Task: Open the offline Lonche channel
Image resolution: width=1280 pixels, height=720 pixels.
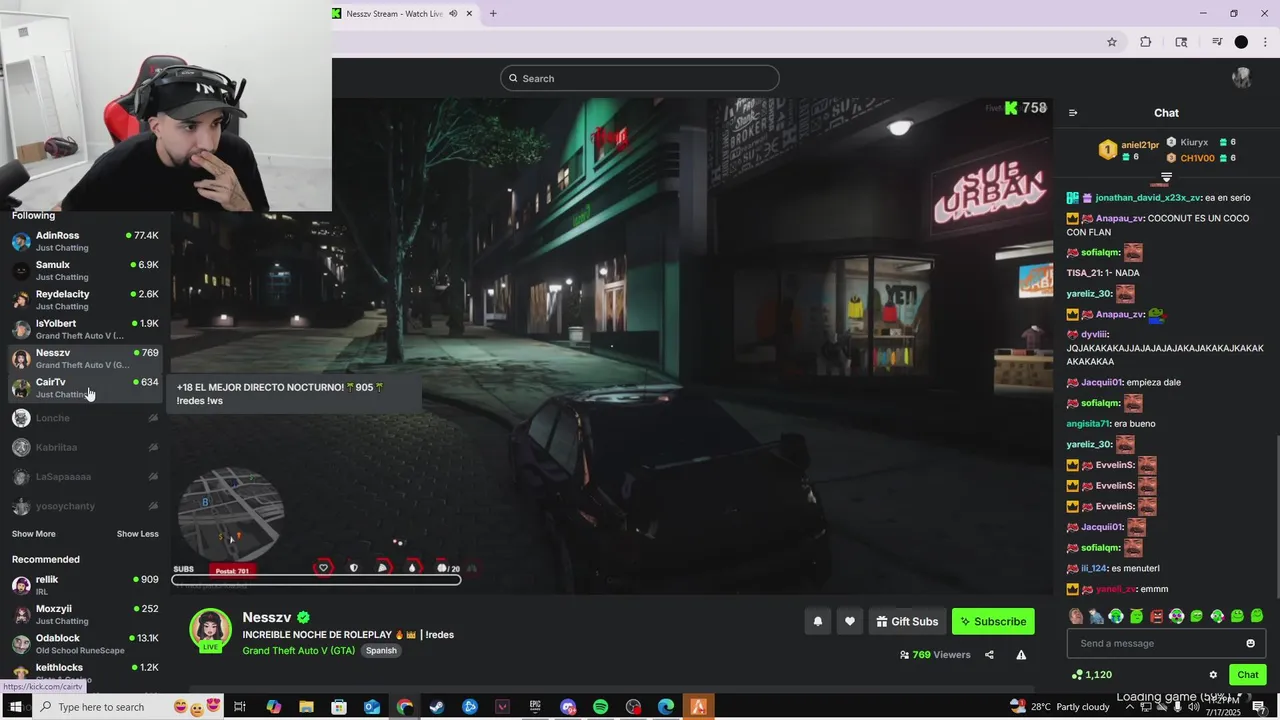Action: pos(85,418)
